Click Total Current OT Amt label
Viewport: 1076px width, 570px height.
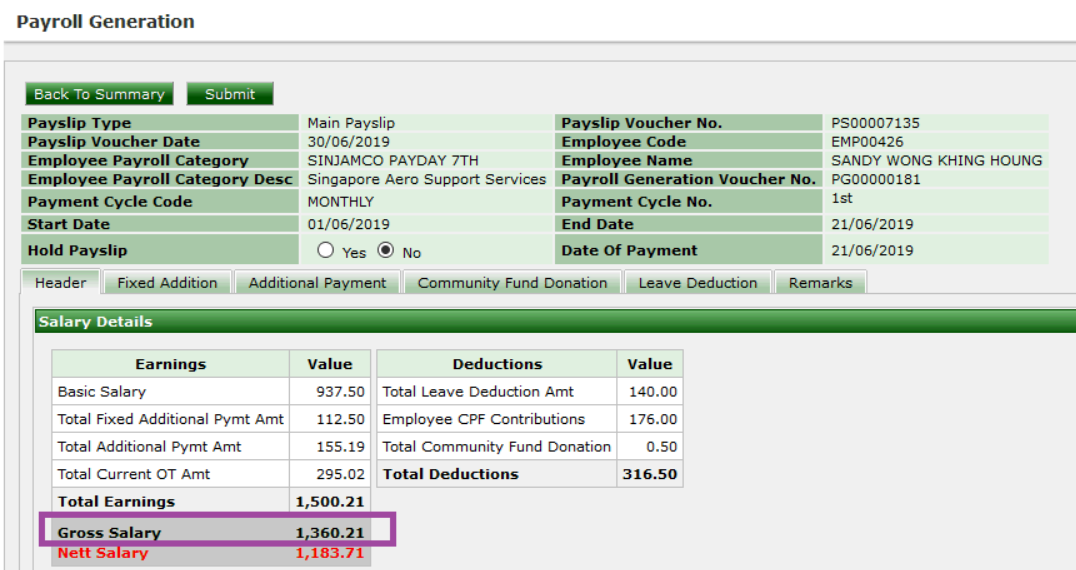(x=134, y=474)
